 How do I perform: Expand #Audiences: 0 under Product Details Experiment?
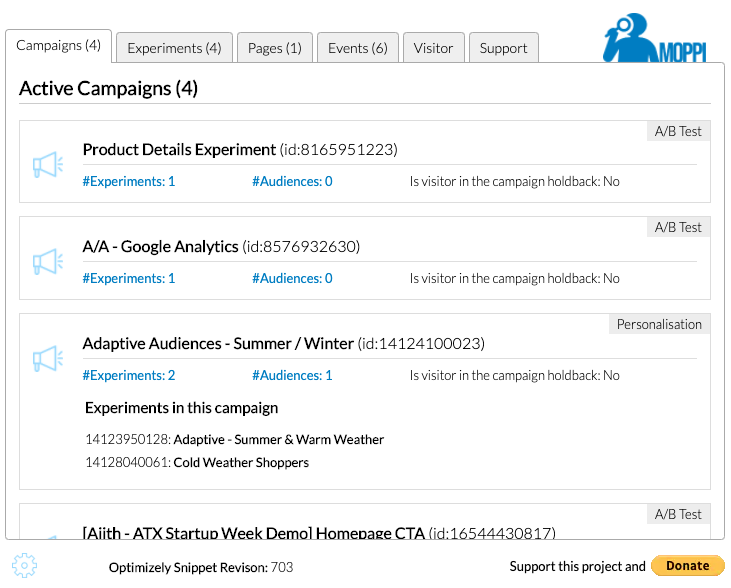tap(292, 181)
